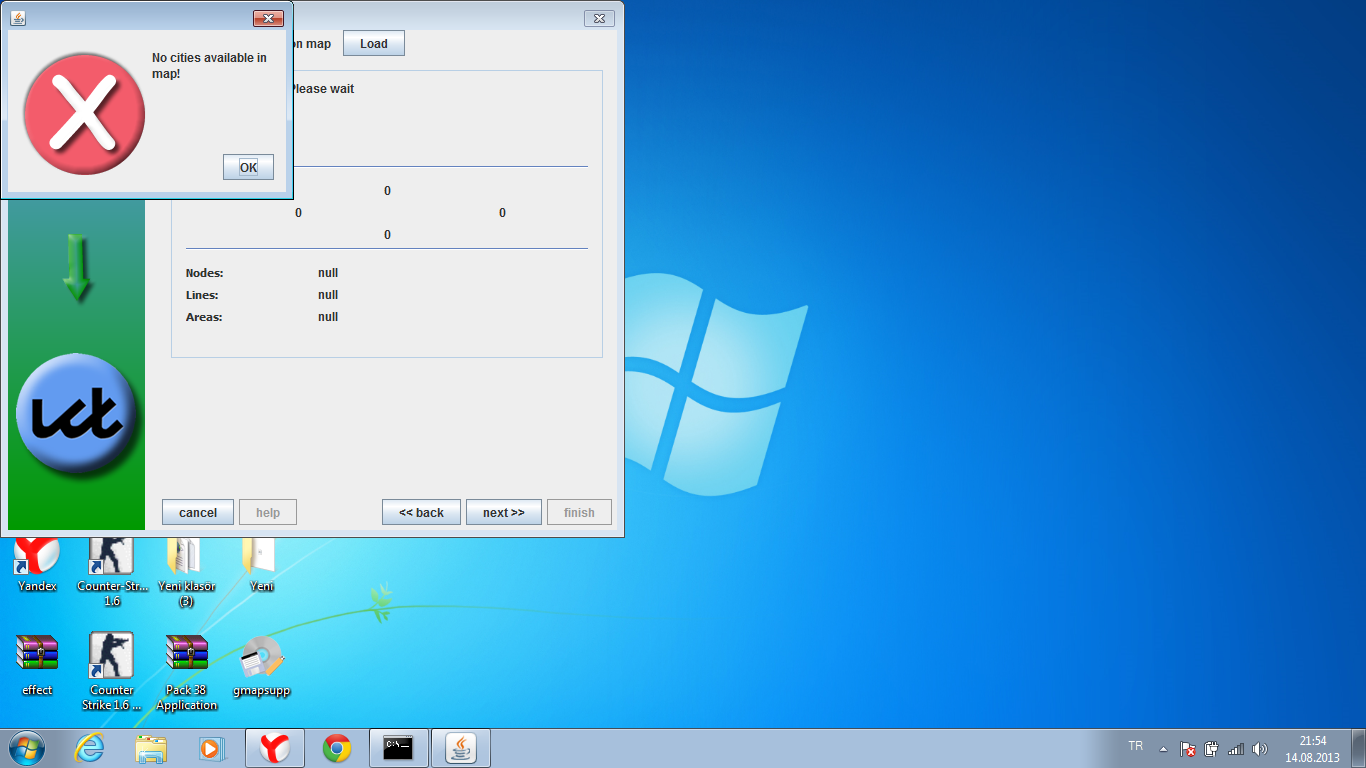Select the Counter-Strike 1.6 shortcut in the top row

(x=112, y=571)
